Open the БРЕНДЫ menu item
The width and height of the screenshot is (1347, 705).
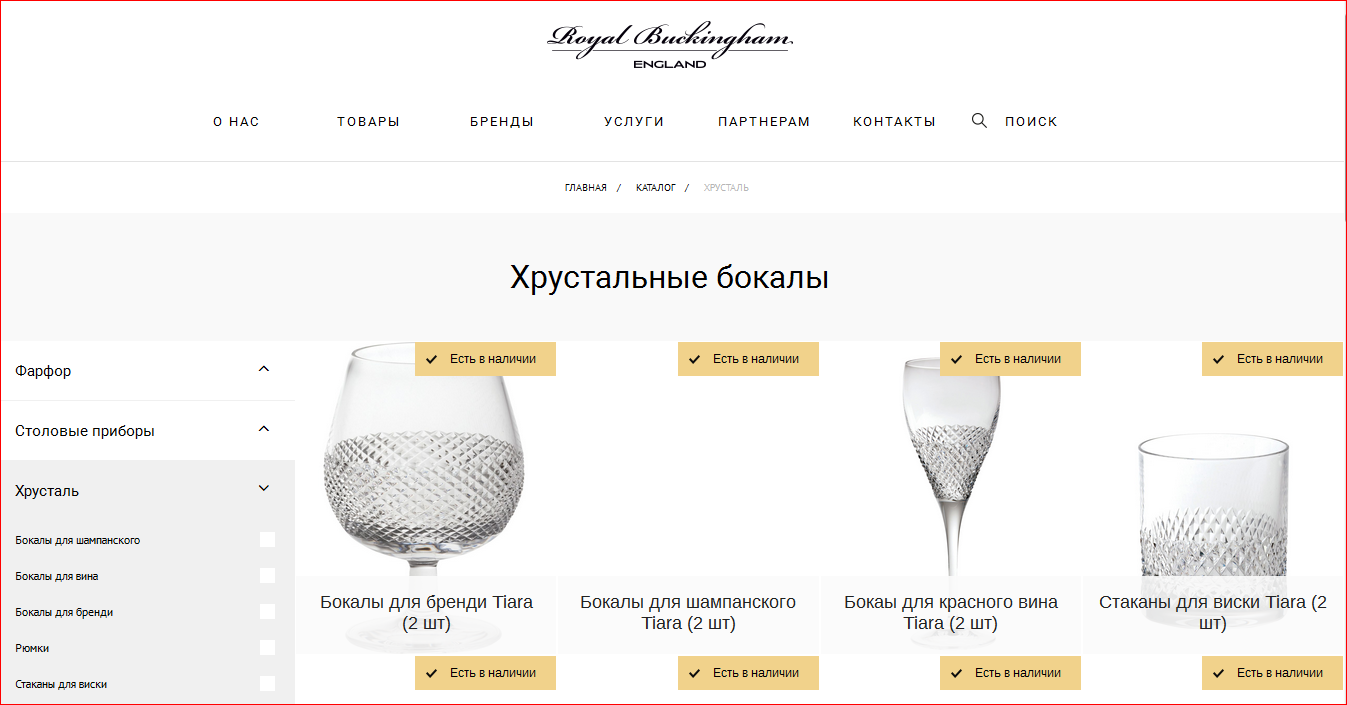(x=502, y=122)
